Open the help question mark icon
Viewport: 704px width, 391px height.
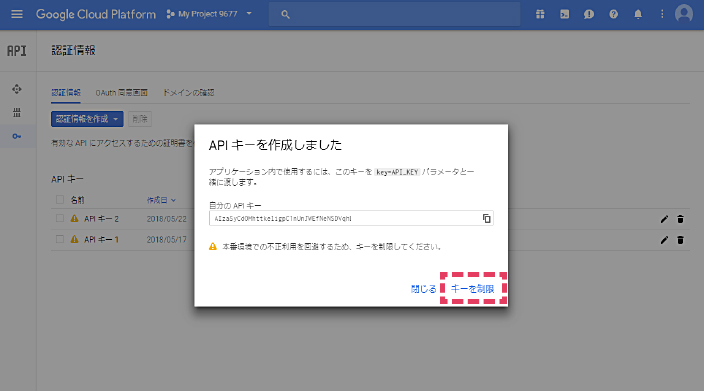point(613,14)
